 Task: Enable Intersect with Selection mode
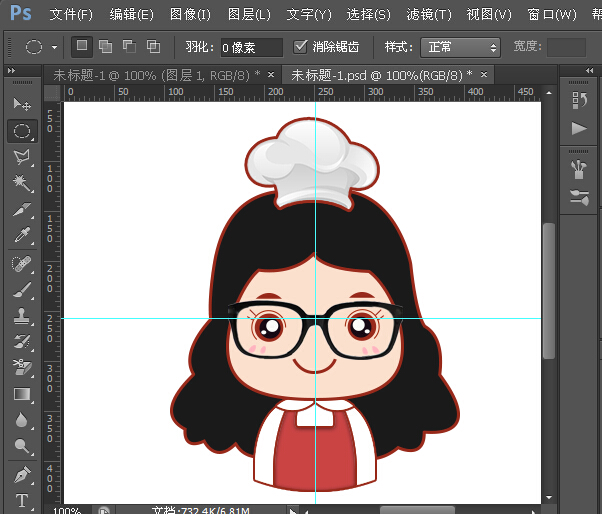tap(153, 46)
